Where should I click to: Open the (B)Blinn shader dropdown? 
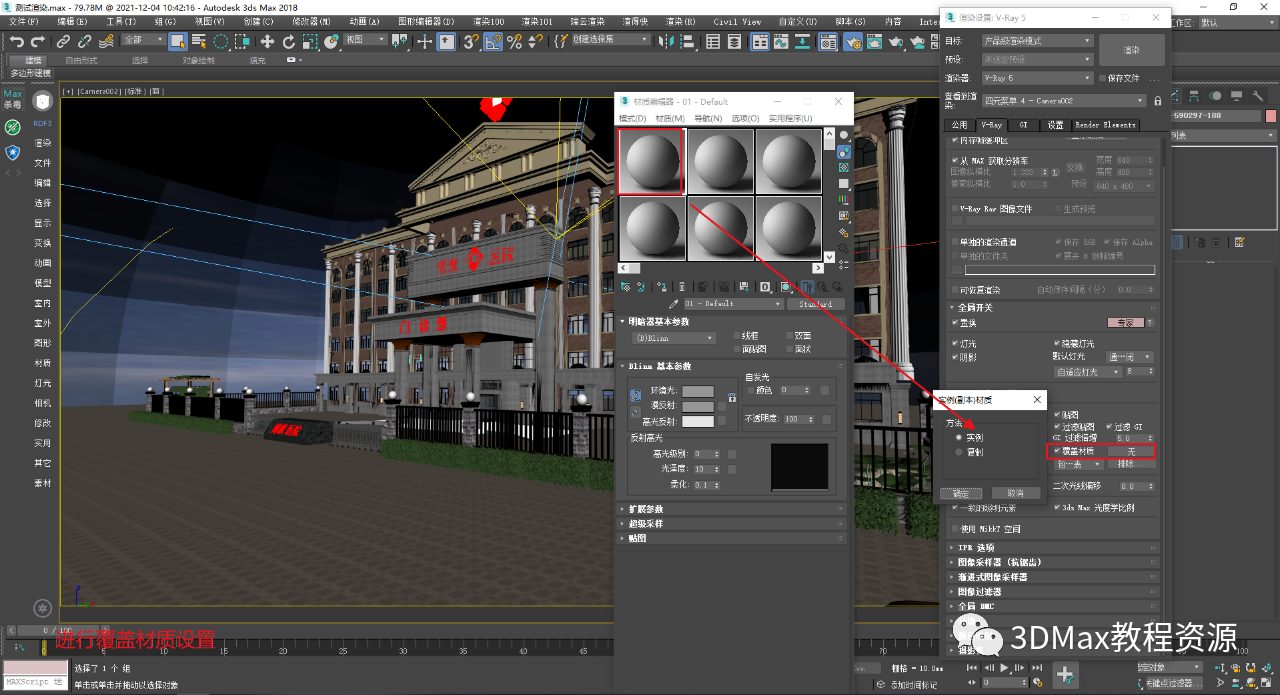[x=672, y=338]
